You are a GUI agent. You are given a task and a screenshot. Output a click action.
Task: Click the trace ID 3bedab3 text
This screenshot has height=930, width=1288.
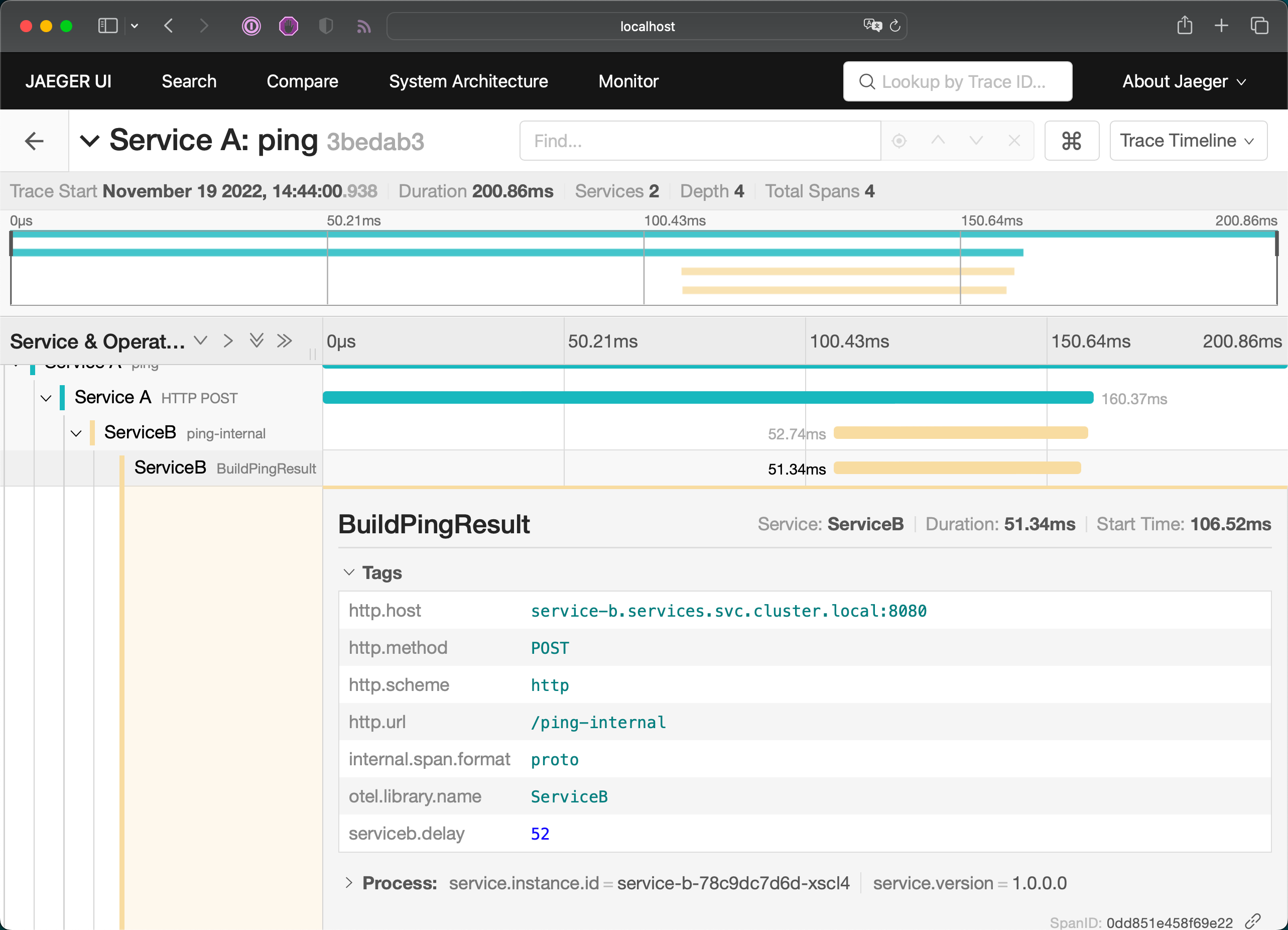pyautogui.click(x=375, y=142)
